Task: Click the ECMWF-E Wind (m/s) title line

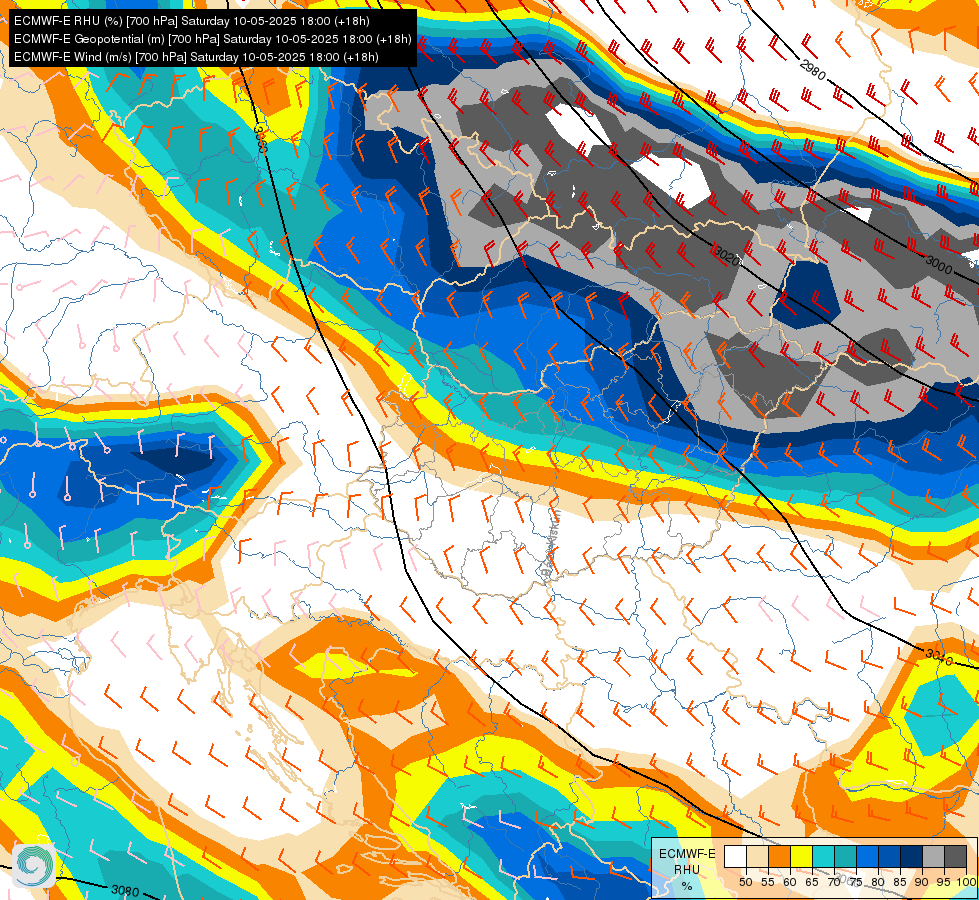Action: pyautogui.click(x=196, y=57)
